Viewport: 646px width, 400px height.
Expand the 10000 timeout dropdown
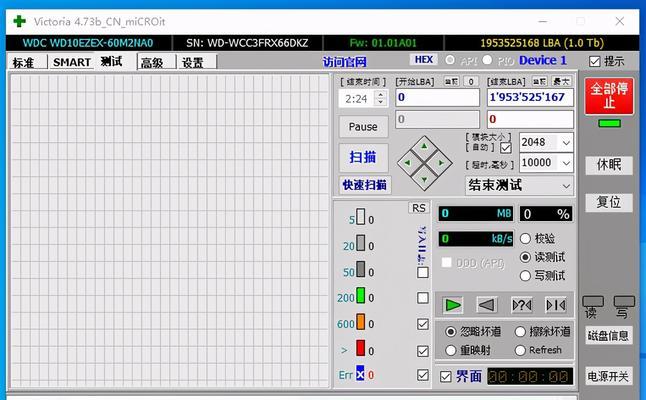tap(566, 163)
